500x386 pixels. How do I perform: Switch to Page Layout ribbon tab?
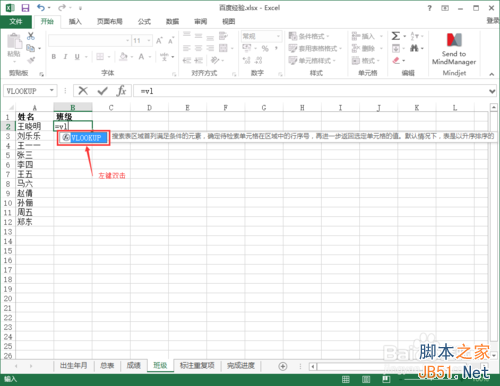[x=110, y=22]
